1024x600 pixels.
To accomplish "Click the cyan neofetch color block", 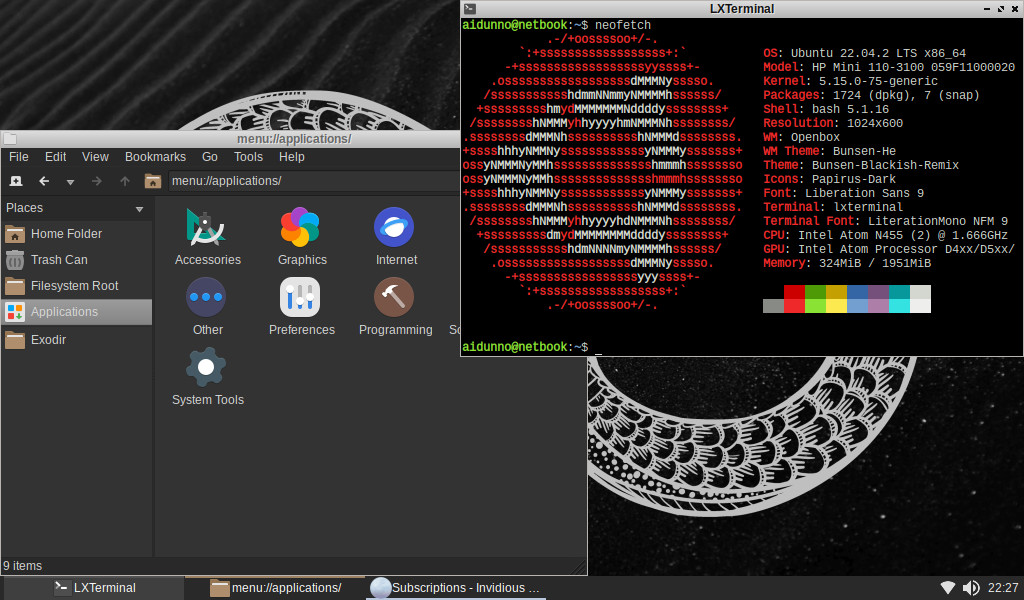I will coord(899,306).
